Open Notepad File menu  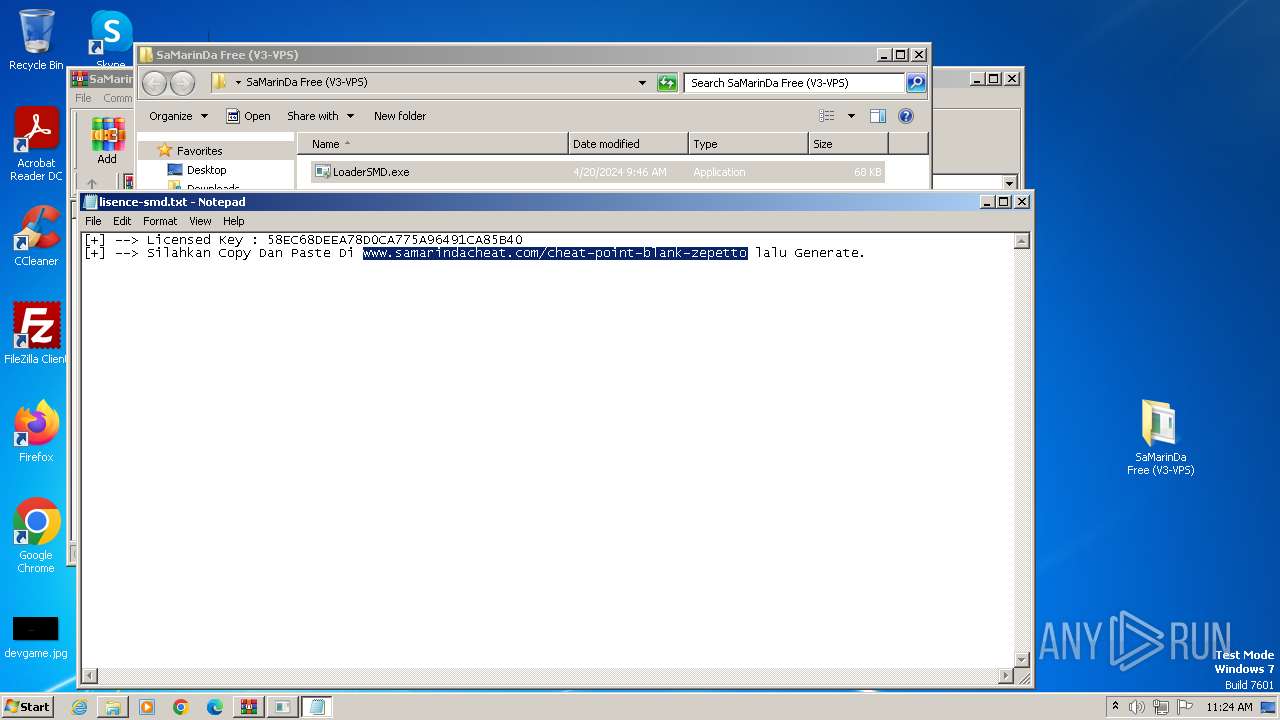pos(93,221)
